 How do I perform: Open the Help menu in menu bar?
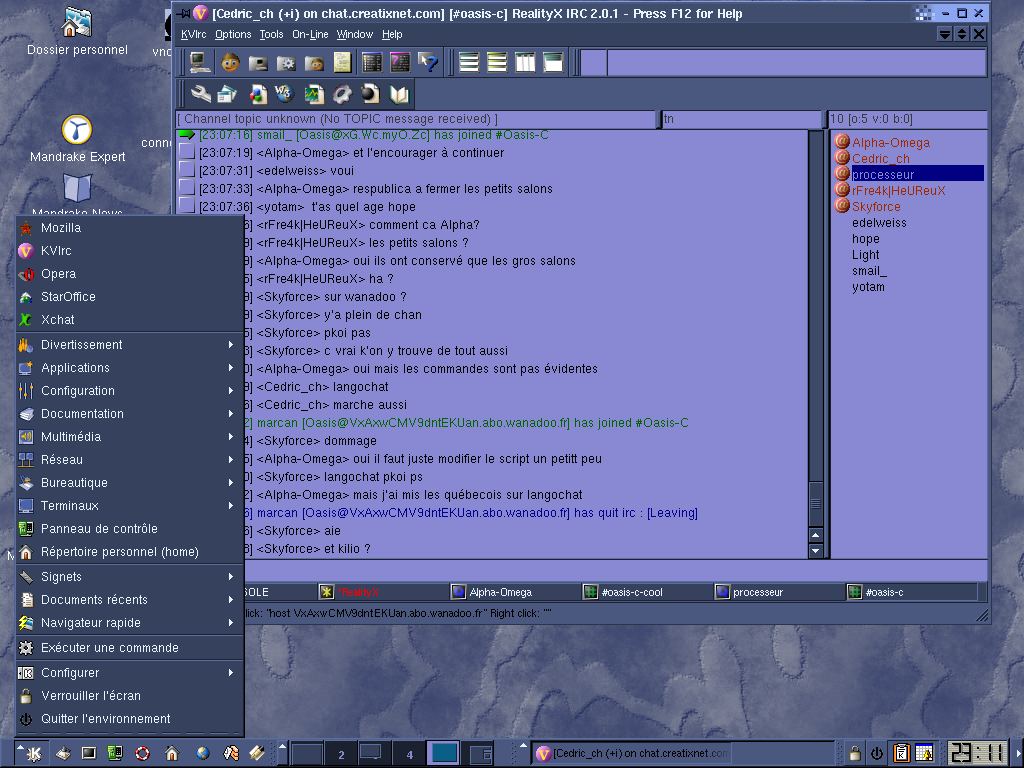point(392,35)
